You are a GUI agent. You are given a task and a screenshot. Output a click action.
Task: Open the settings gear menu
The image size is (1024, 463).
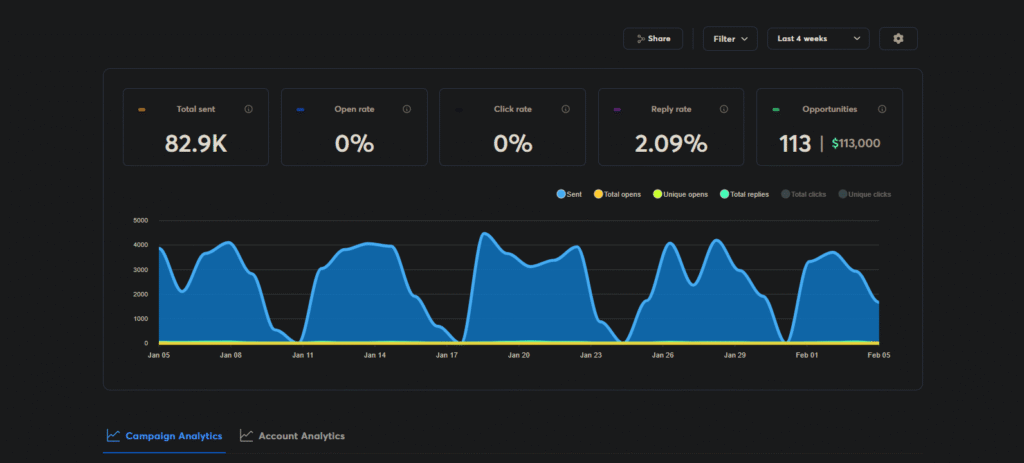point(897,39)
